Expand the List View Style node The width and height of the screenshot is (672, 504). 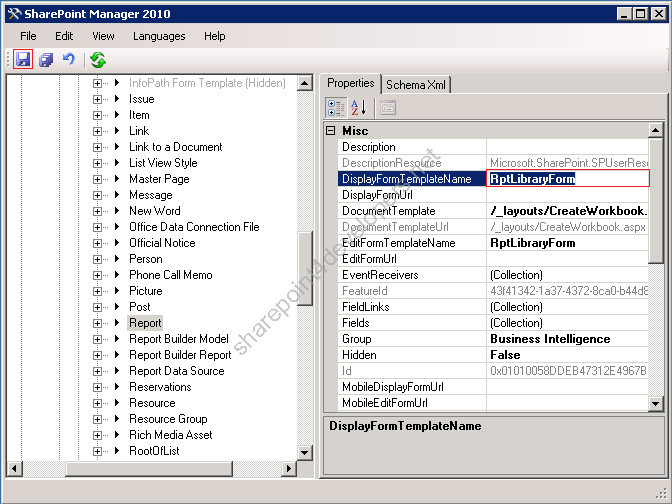[x=97, y=163]
